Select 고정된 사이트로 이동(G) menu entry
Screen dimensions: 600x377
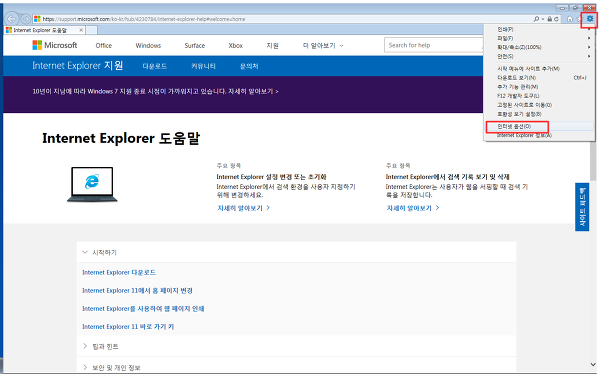point(539,105)
